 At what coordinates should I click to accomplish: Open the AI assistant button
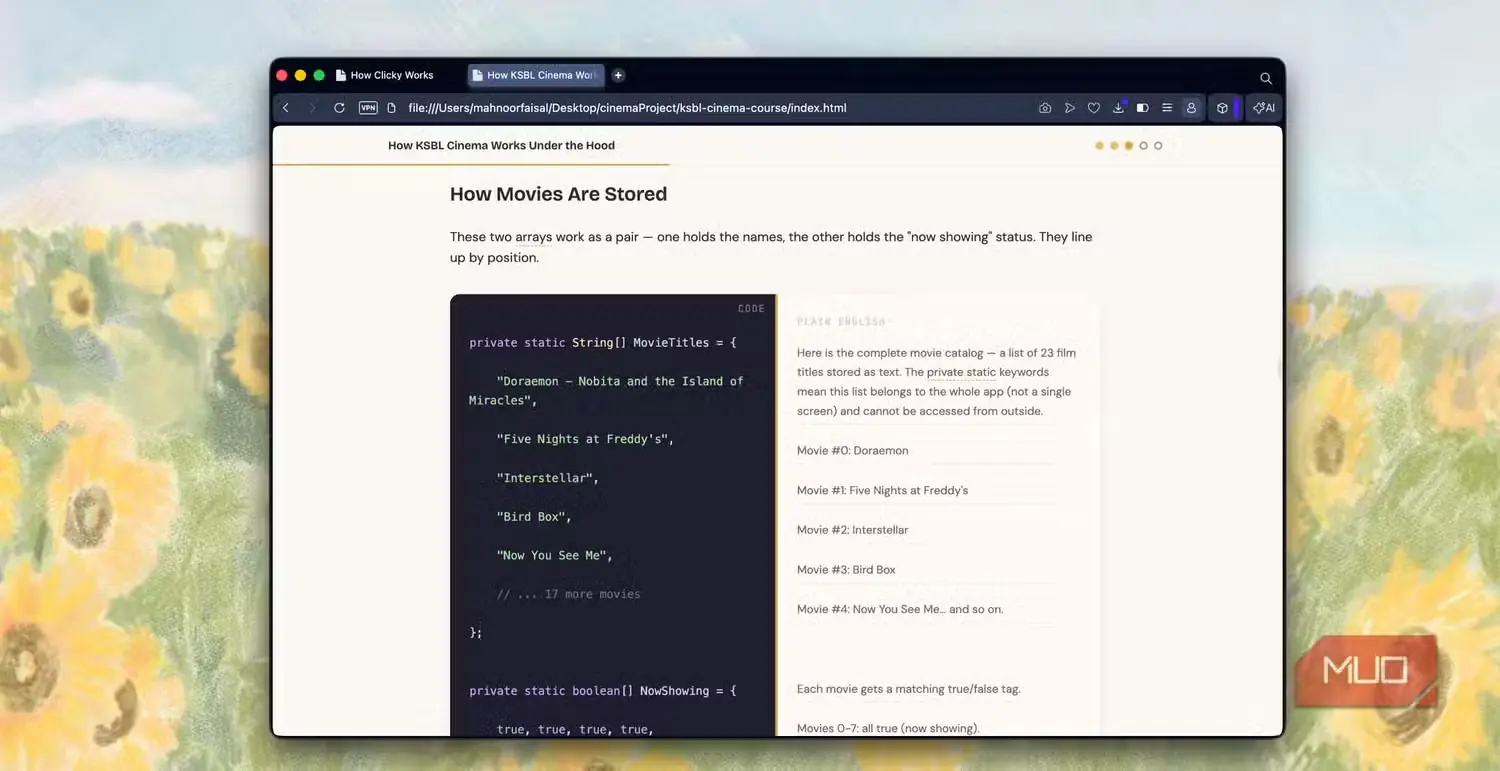point(1264,108)
